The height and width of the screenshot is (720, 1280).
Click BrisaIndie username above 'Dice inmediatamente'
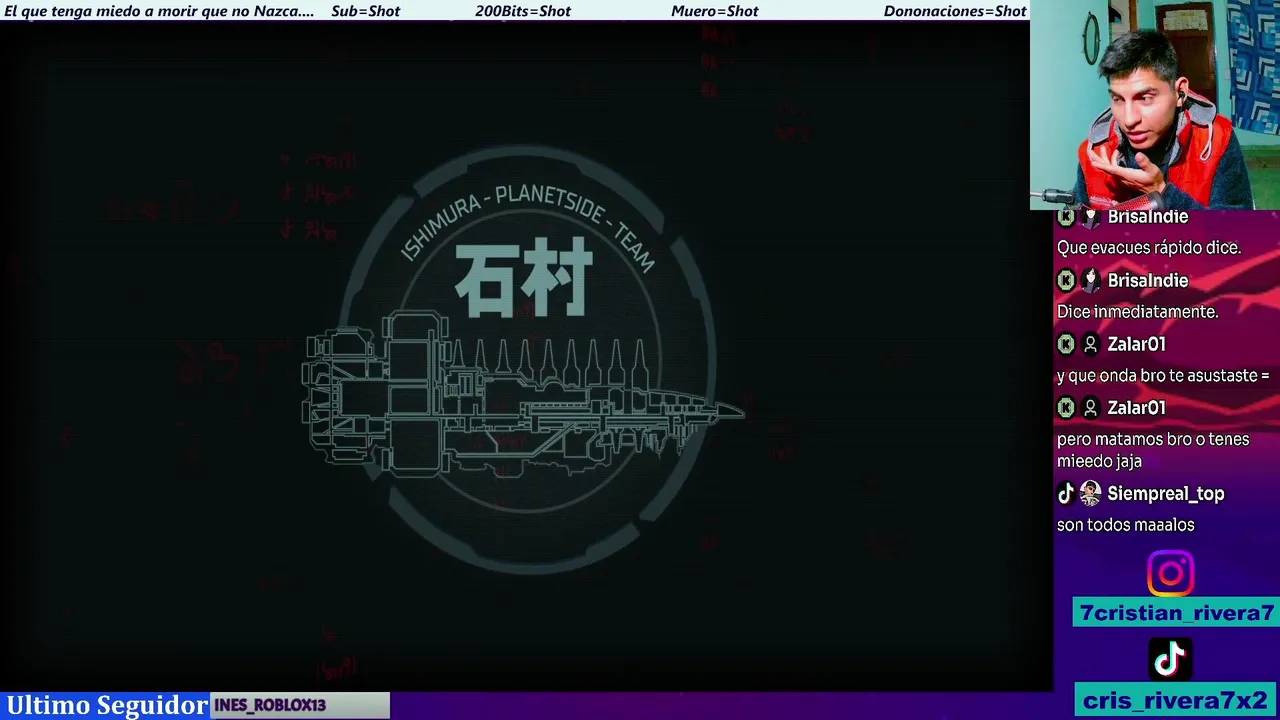coord(1147,281)
